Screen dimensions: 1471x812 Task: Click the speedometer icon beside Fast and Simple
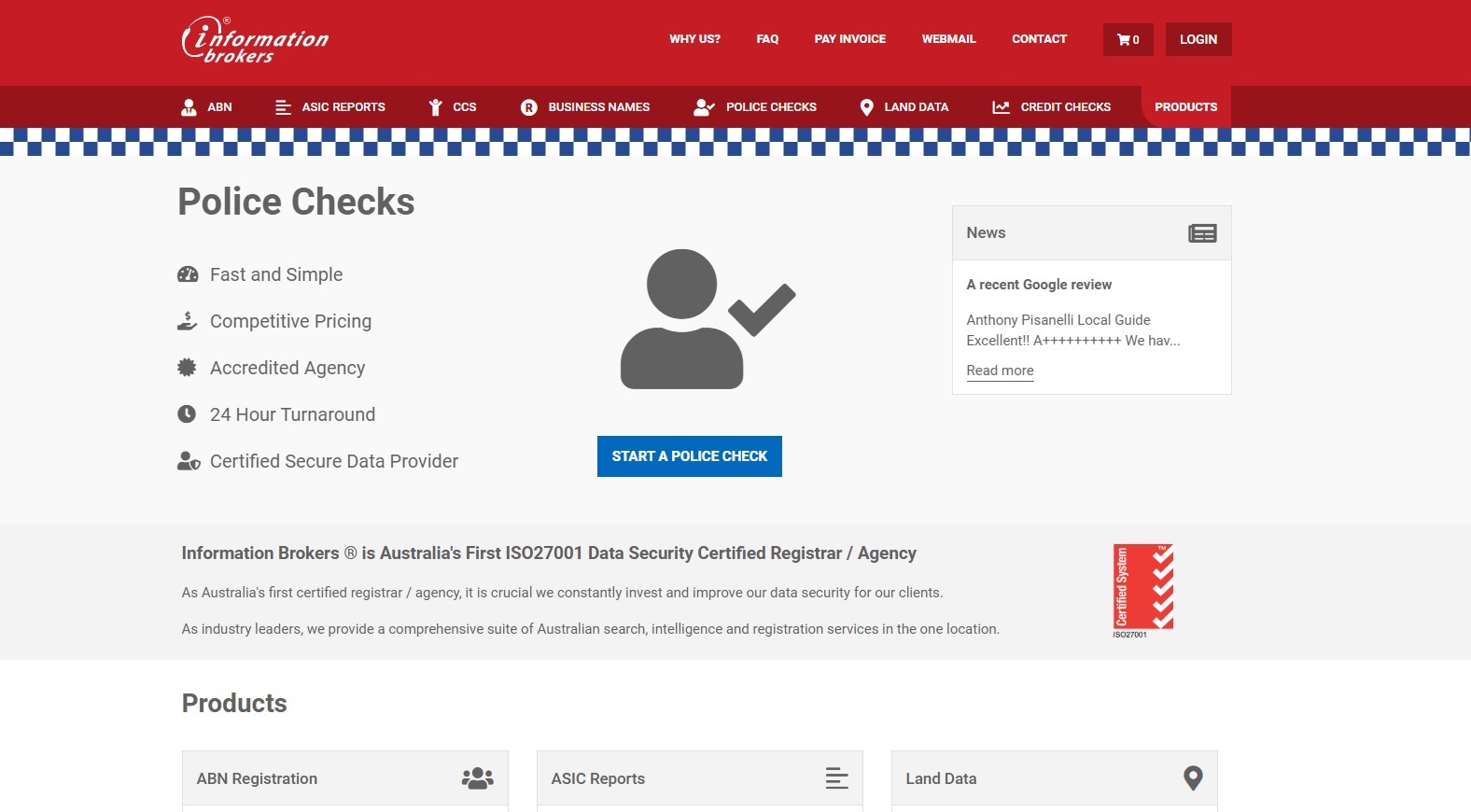[x=188, y=274]
